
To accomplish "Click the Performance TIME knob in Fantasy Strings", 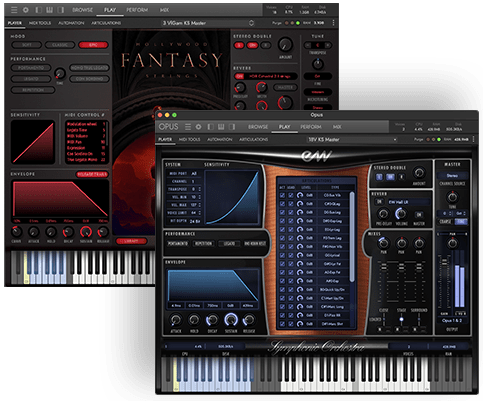I will tap(60, 73).
